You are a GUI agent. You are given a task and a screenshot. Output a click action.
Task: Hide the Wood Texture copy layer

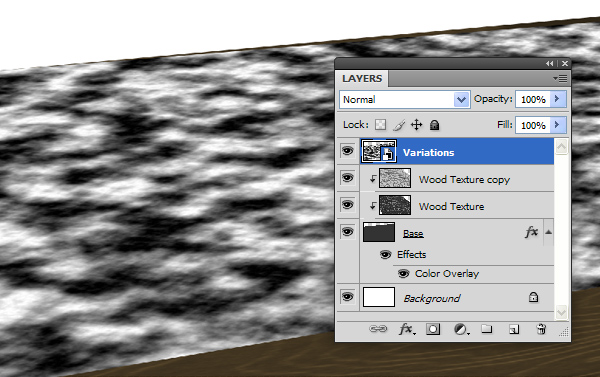347,178
